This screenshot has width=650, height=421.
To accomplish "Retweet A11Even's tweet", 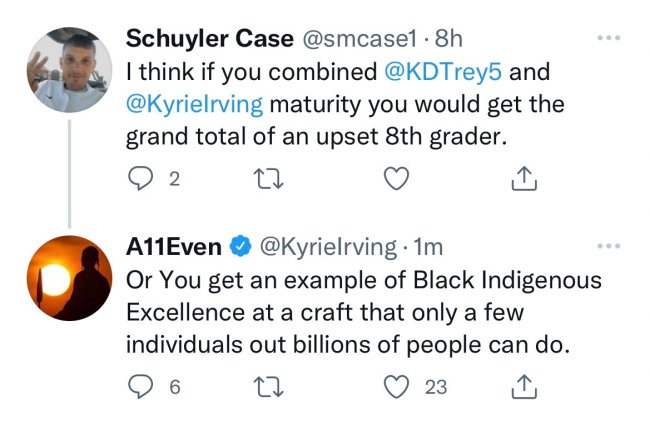I will [268, 386].
